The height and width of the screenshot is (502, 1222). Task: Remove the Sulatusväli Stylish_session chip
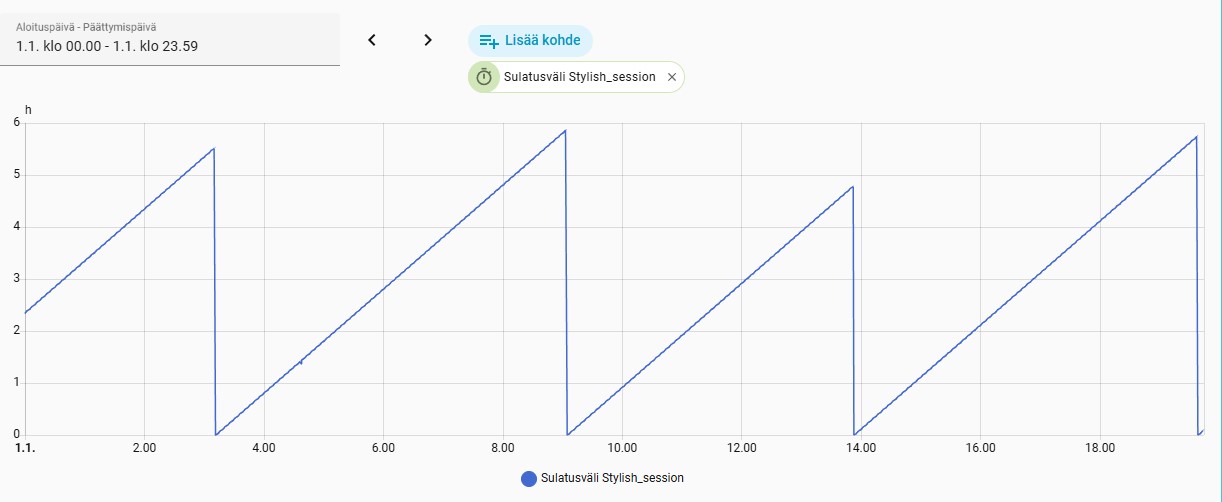[x=672, y=77]
